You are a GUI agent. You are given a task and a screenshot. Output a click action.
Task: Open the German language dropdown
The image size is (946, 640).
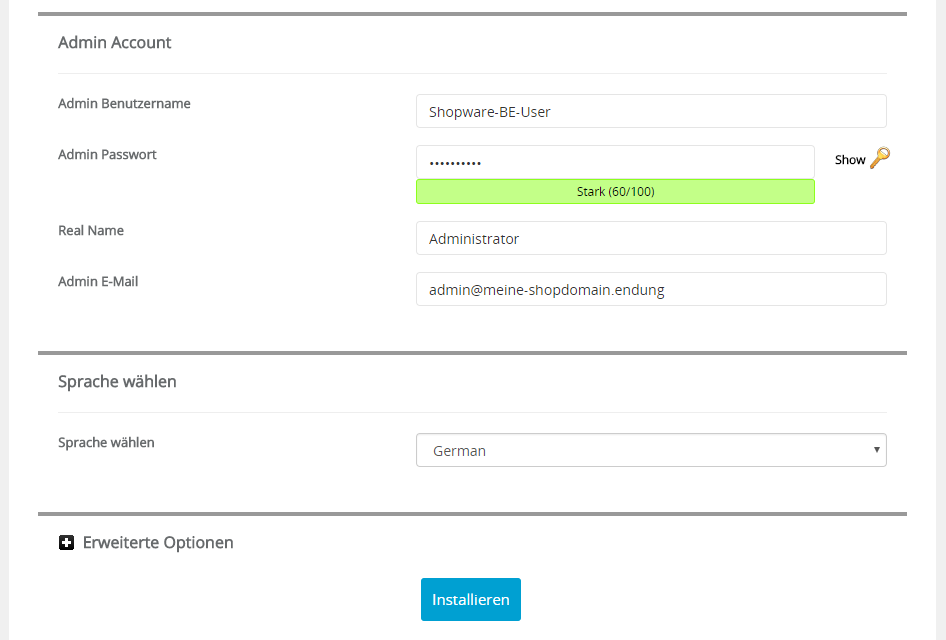tap(651, 450)
